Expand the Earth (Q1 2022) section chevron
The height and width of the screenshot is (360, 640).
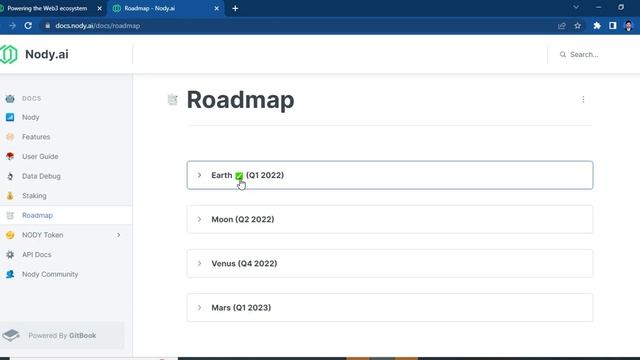pyautogui.click(x=199, y=175)
